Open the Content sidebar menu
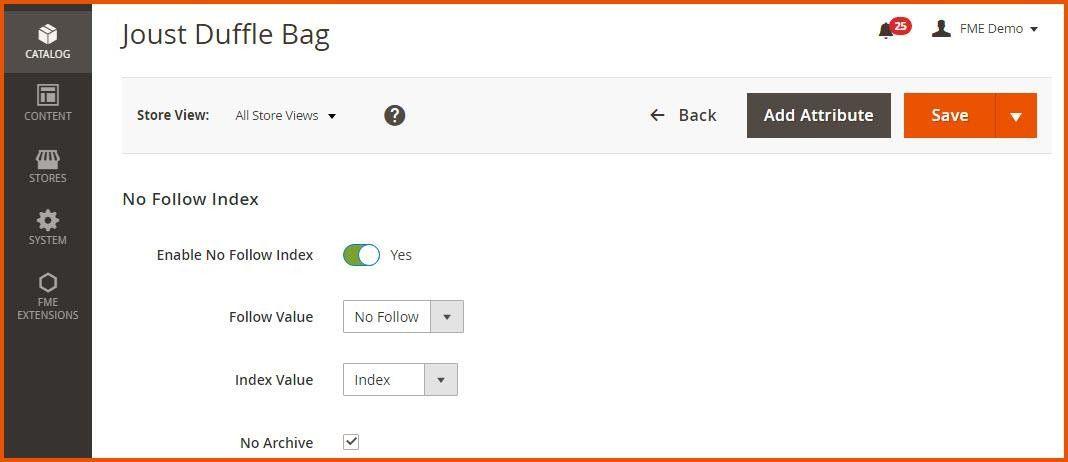The image size is (1068, 462). point(47,104)
